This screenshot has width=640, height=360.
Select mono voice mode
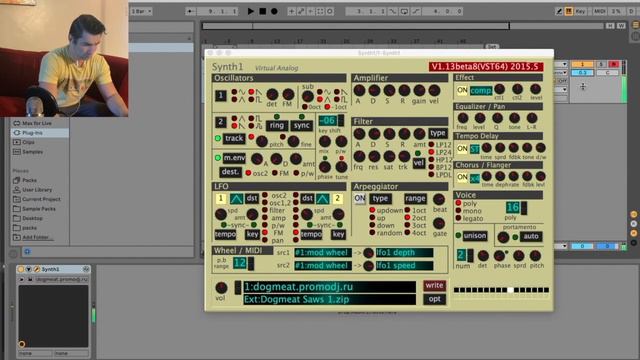click(x=458, y=211)
